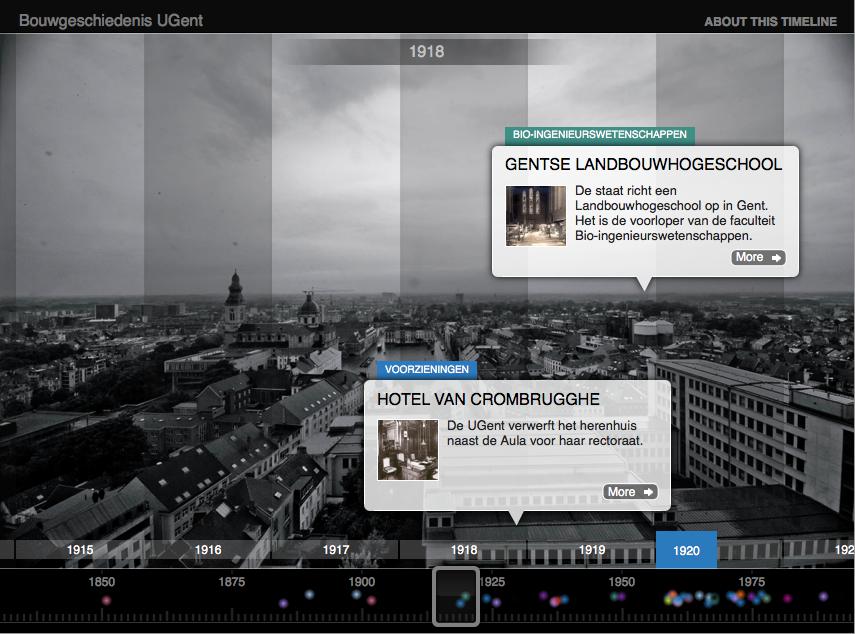The image size is (855, 634).
Task: Jump to year 1919 on the year band
Action: pos(592,550)
